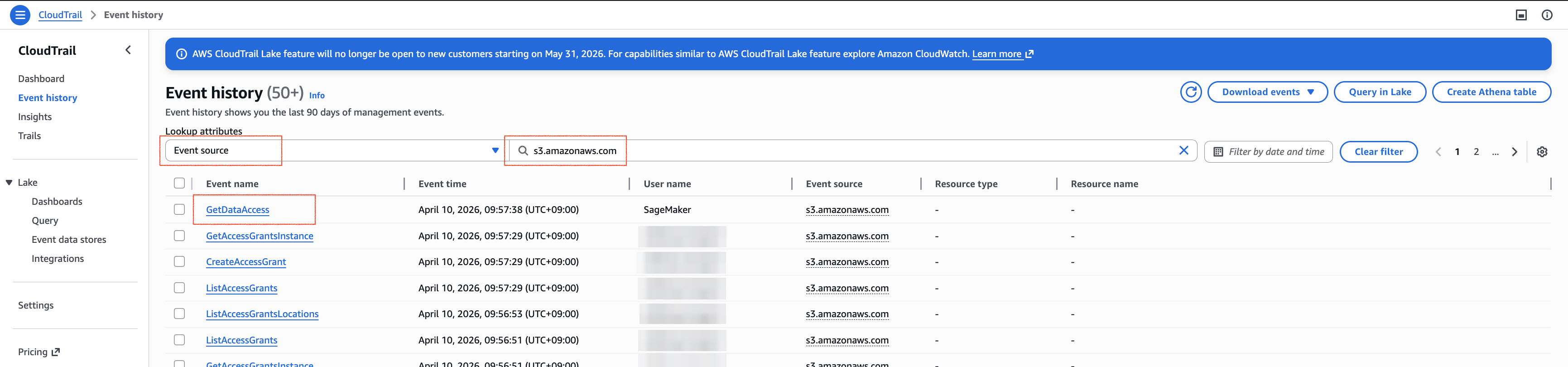Click the User name column header
The image size is (1568, 367).
(667, 184)
